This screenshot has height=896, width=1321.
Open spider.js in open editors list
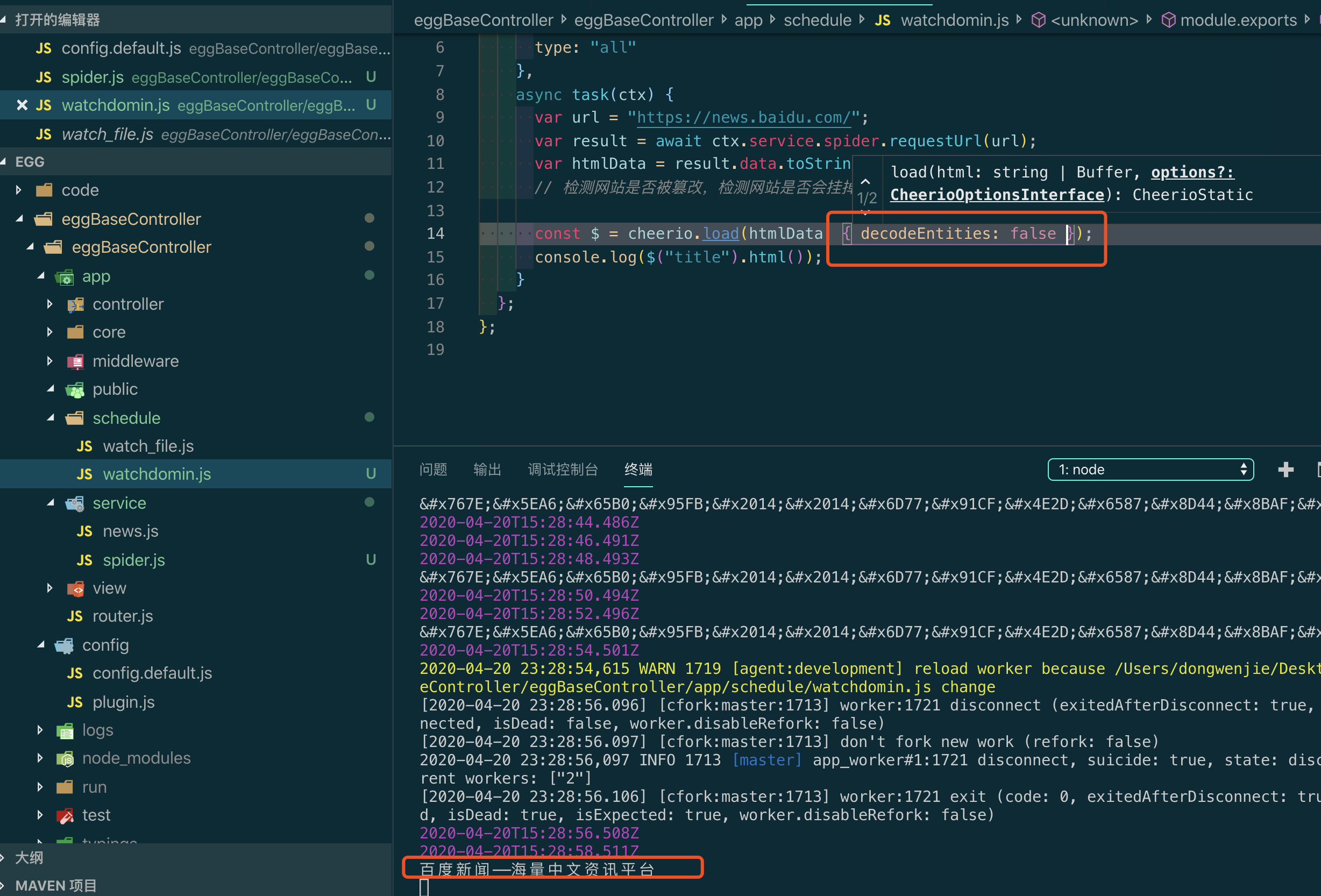pos(196,77)
